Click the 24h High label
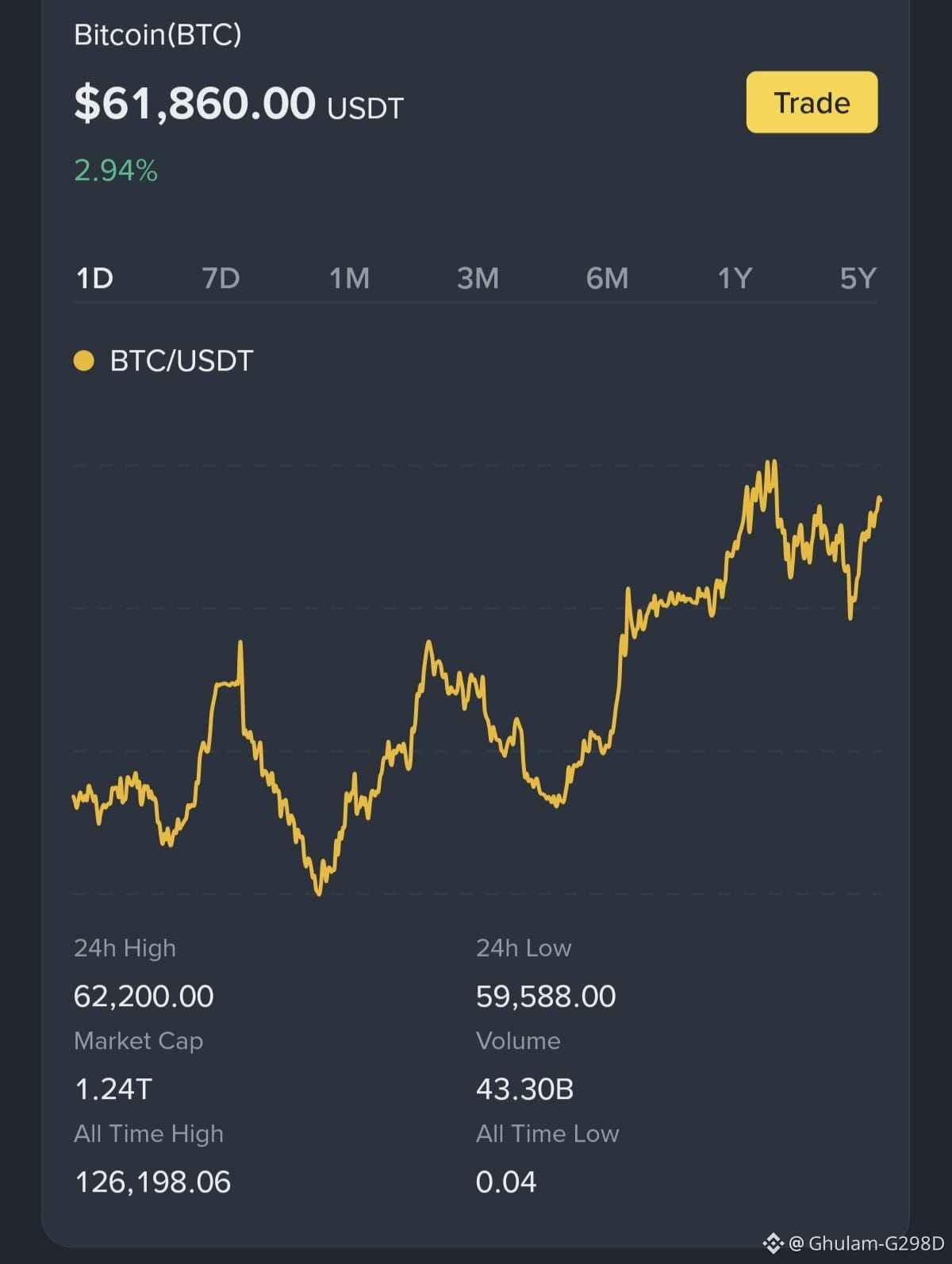This screenshot has width=952, height=1264. [125, 948]
